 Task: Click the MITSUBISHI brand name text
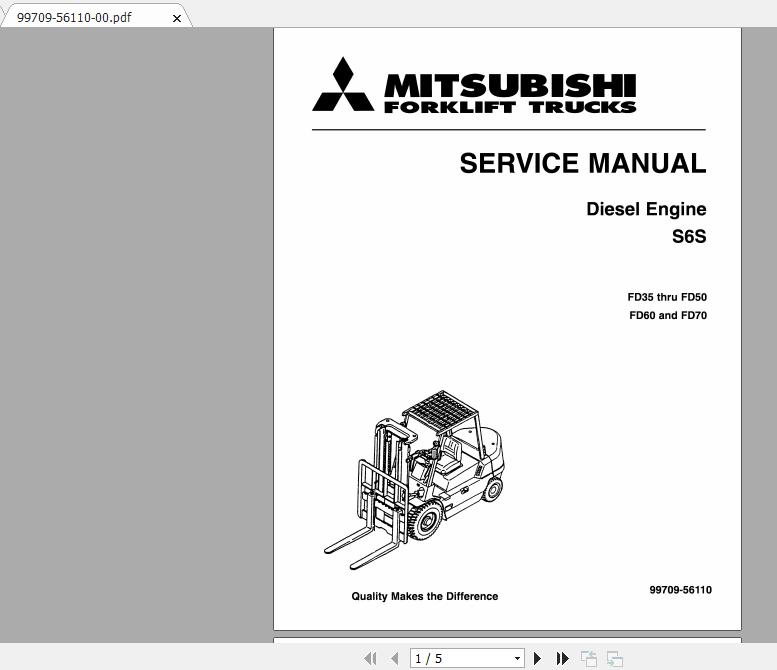point(510,86)
